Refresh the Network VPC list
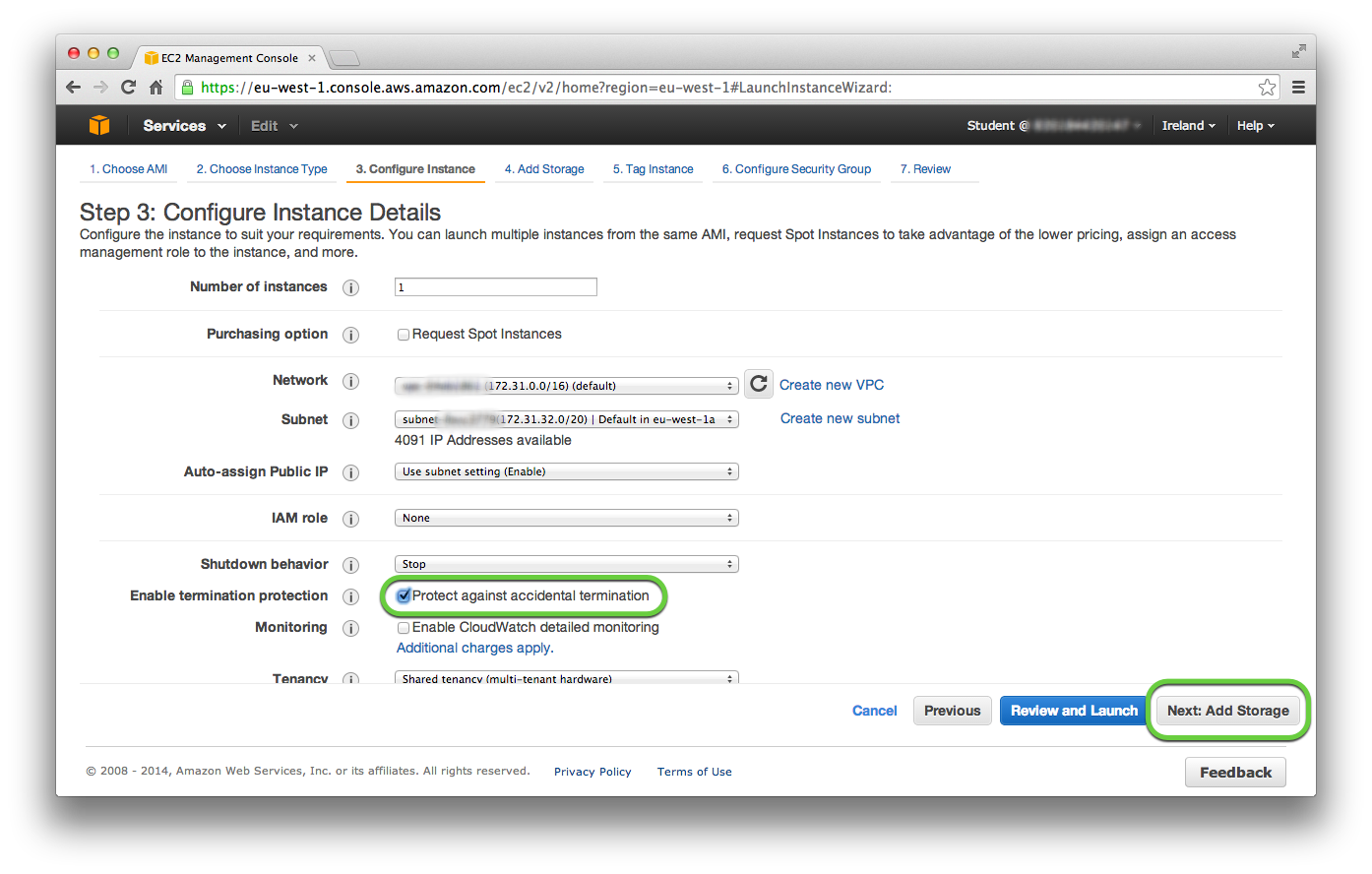 (758, 384)
